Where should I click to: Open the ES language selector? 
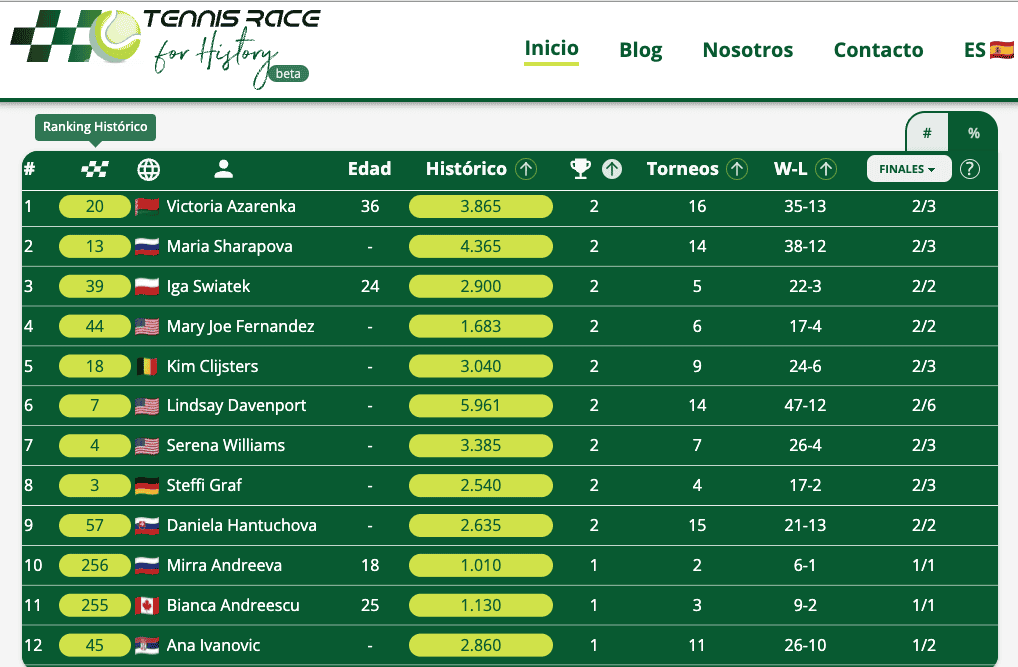coord(988,50)
